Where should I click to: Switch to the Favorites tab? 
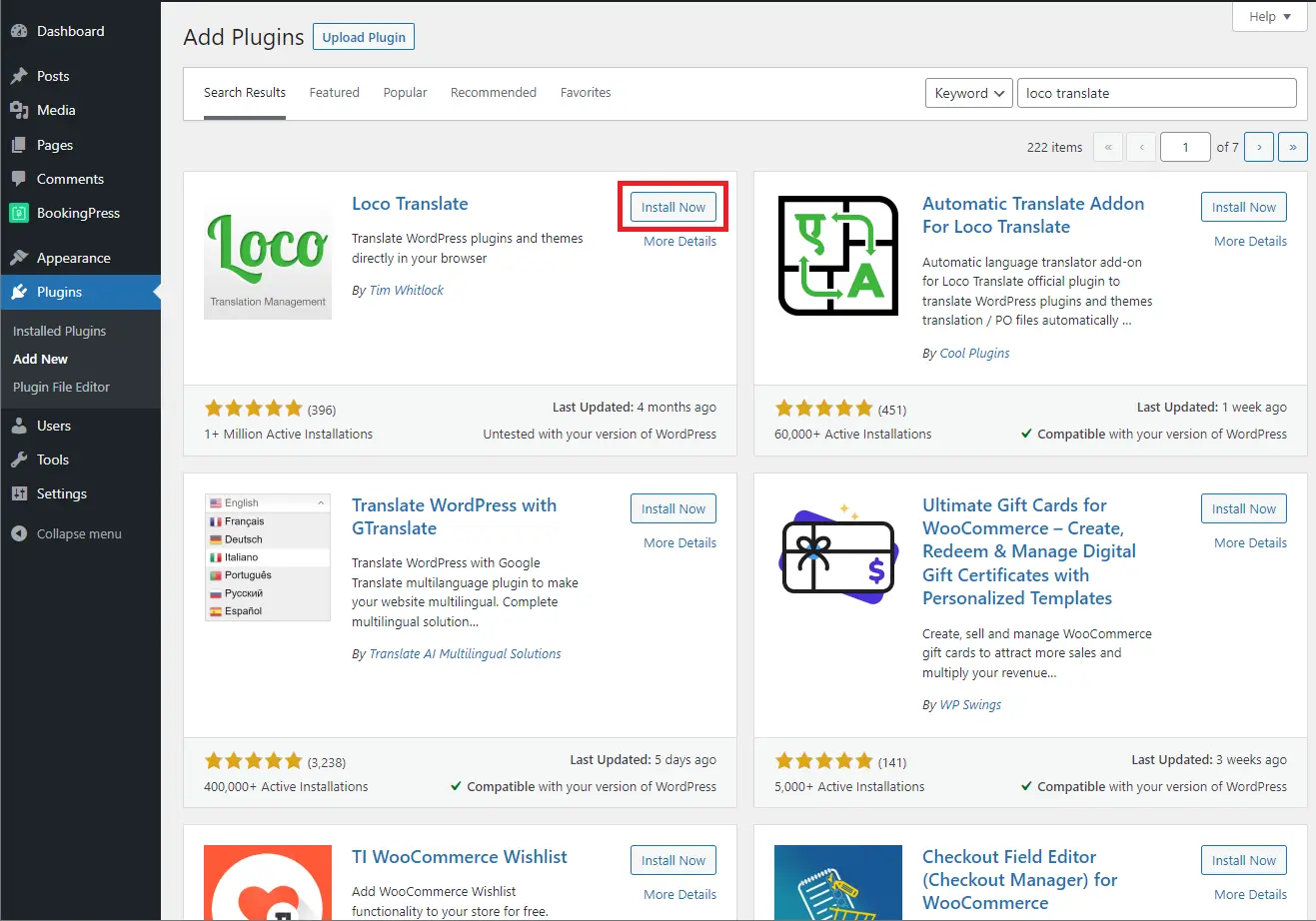586,92
